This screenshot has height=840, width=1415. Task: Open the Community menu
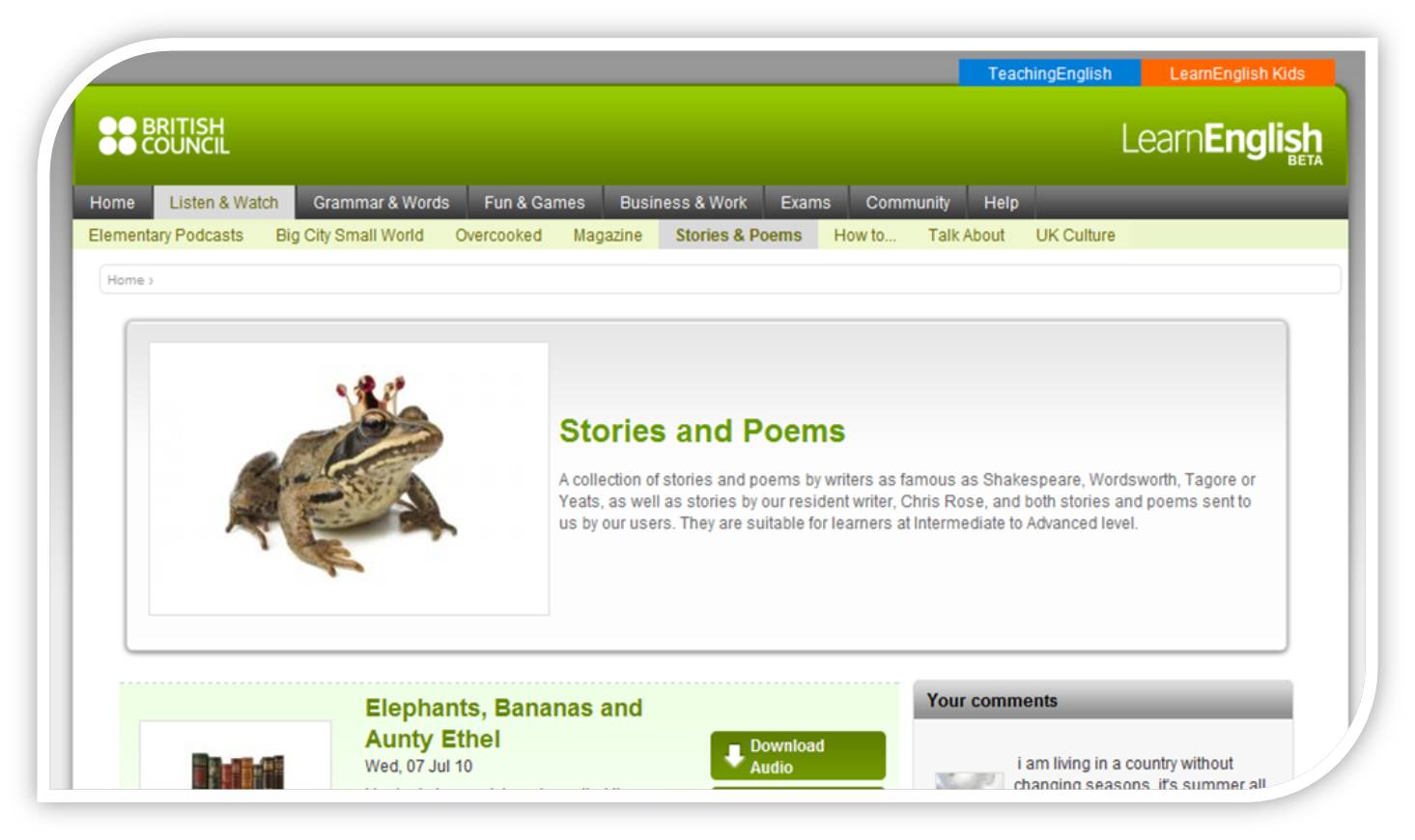coord(907,203)
